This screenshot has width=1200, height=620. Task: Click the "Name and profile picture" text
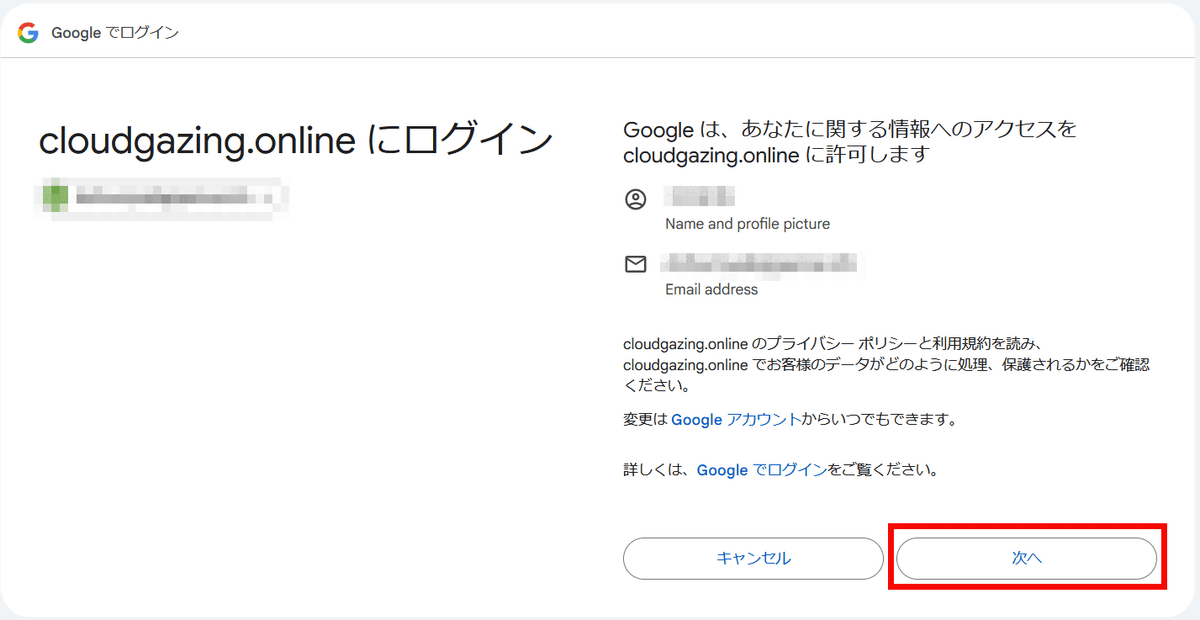[747, 224]
